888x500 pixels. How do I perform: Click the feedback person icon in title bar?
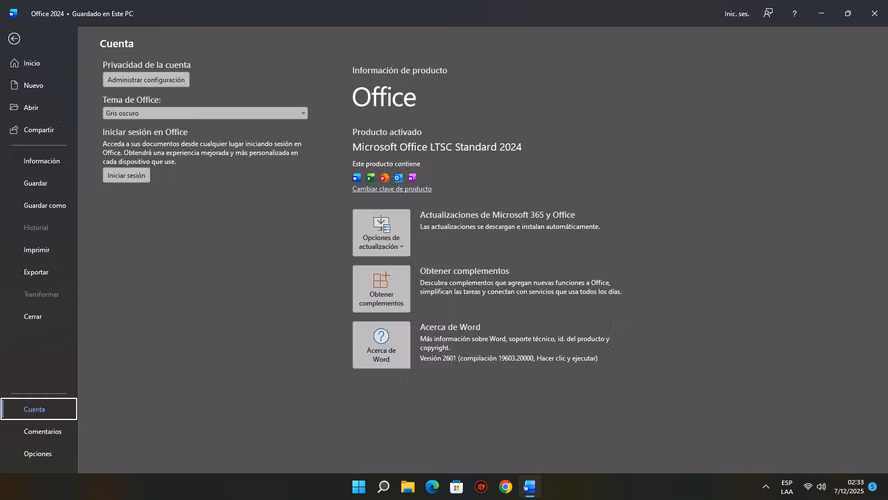(x=768, y=13)
